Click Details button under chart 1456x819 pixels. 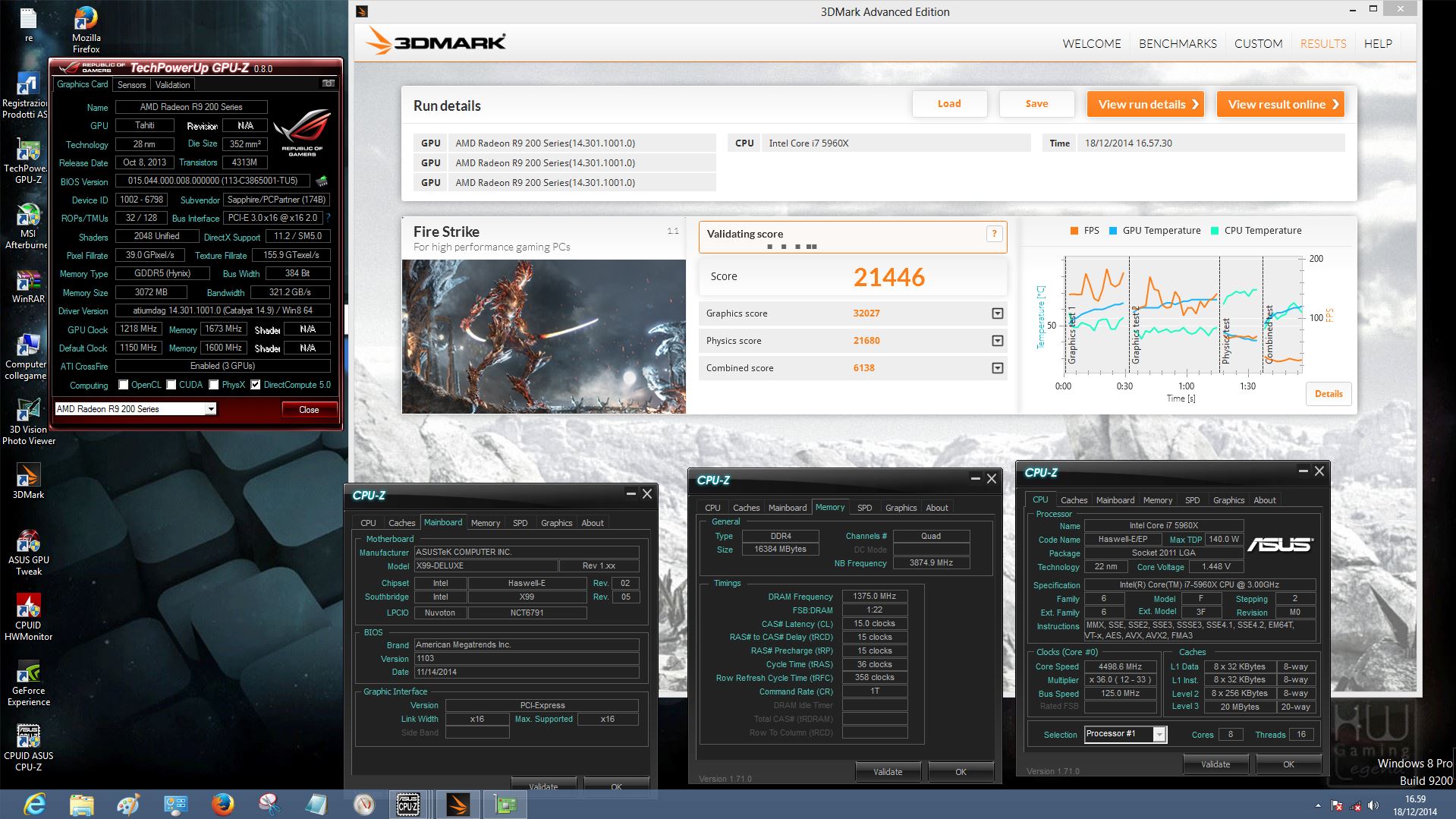point(1329,394)
